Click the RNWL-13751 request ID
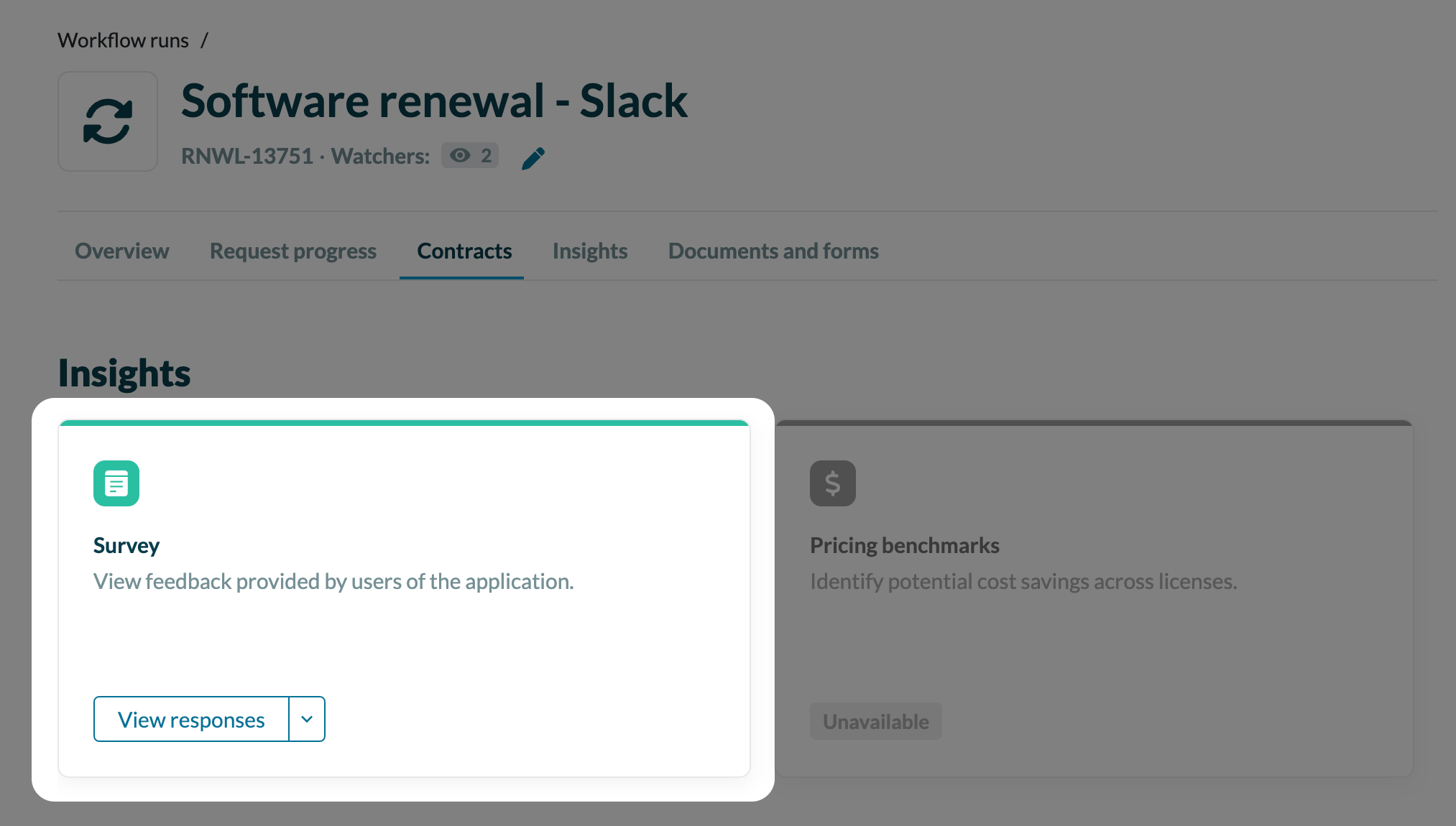The width and height of the screenshot is (1456, 826). pos(247,156)
